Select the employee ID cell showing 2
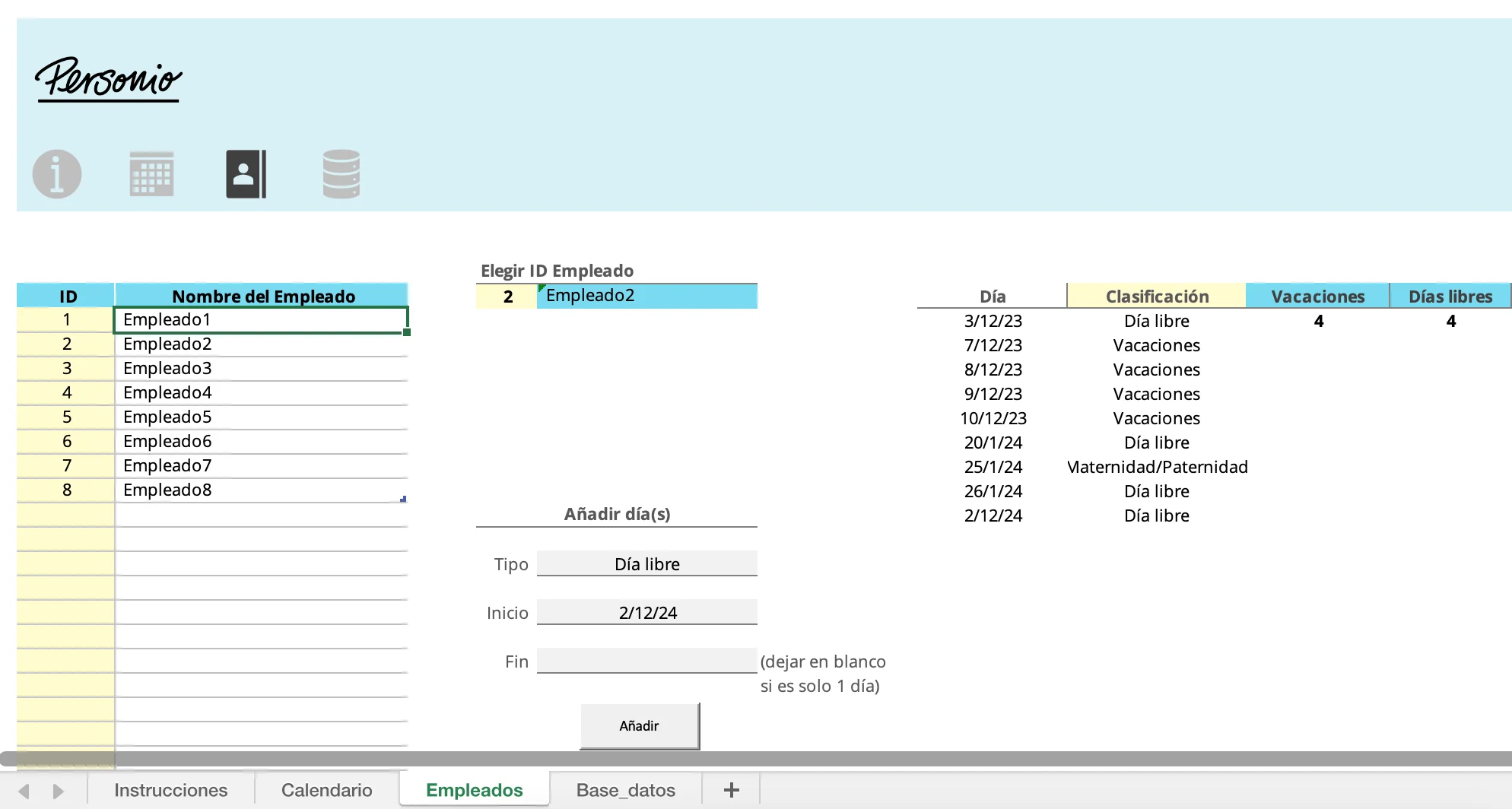This screenshot has height=809, width=1512. tap(507, 297)
